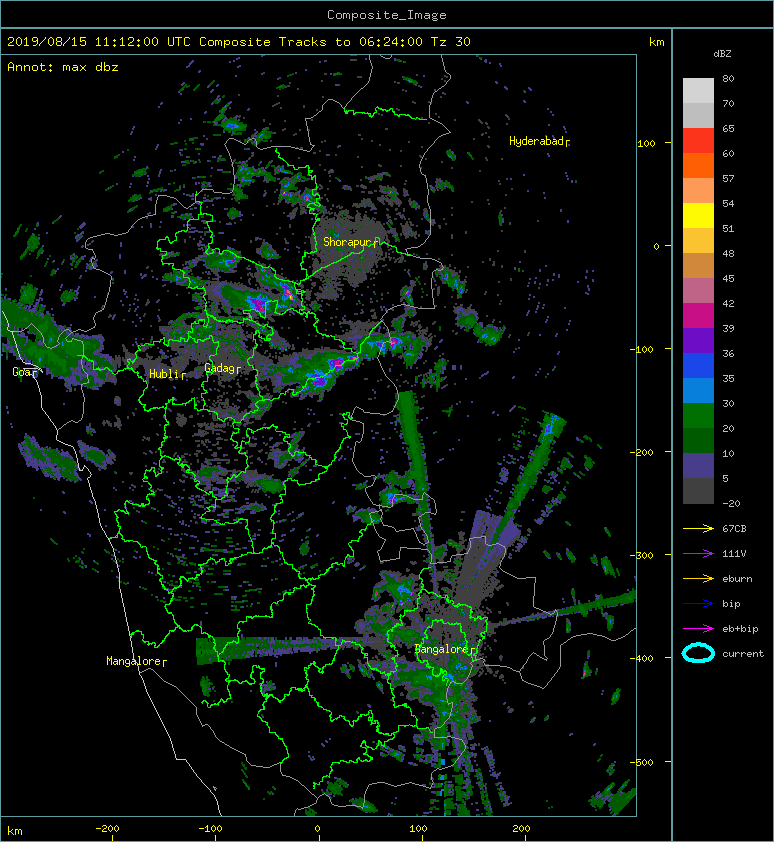Click the -300 tick on vertical km axis
The width and height of the screenshot is (774, 842).
[641, 555]
